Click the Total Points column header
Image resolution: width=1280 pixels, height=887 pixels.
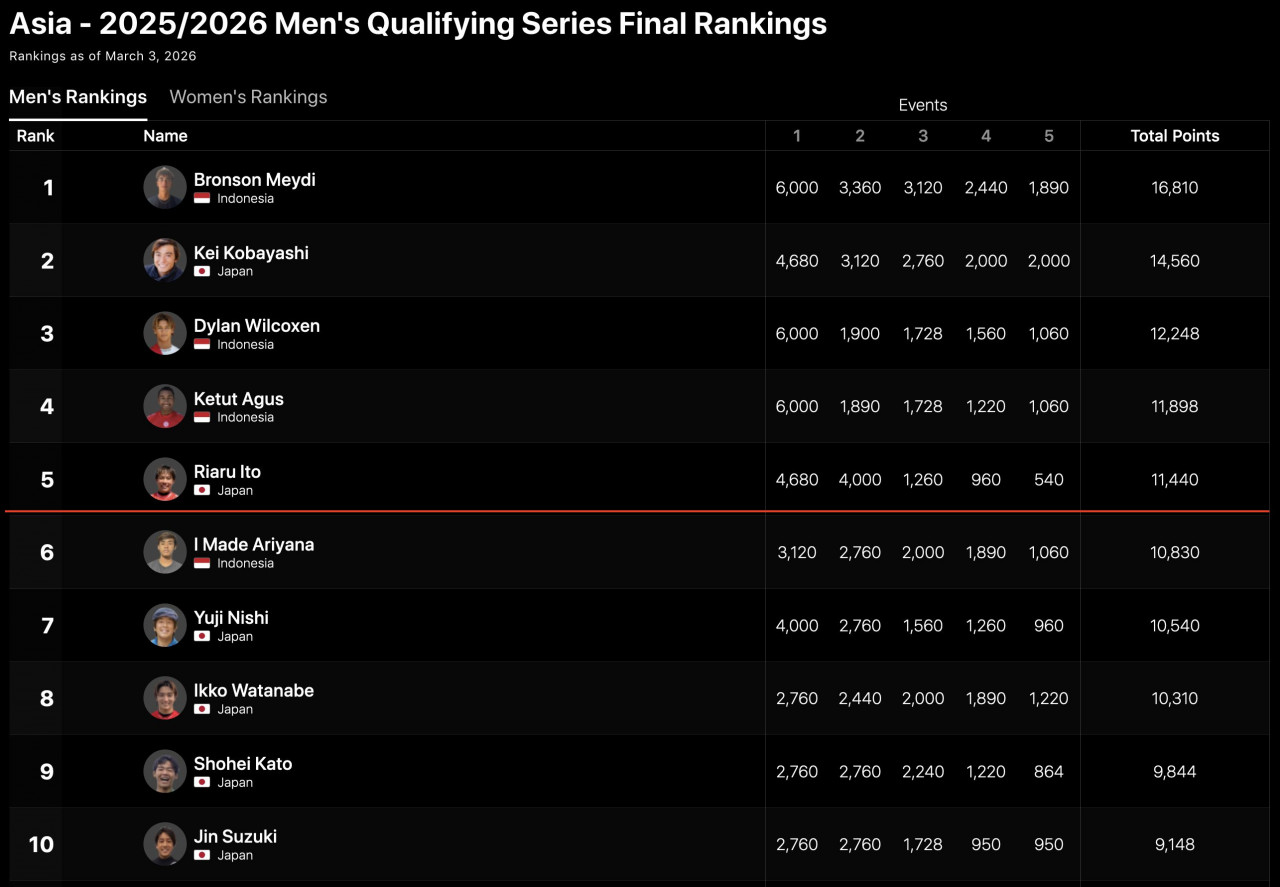point(1174,136)
